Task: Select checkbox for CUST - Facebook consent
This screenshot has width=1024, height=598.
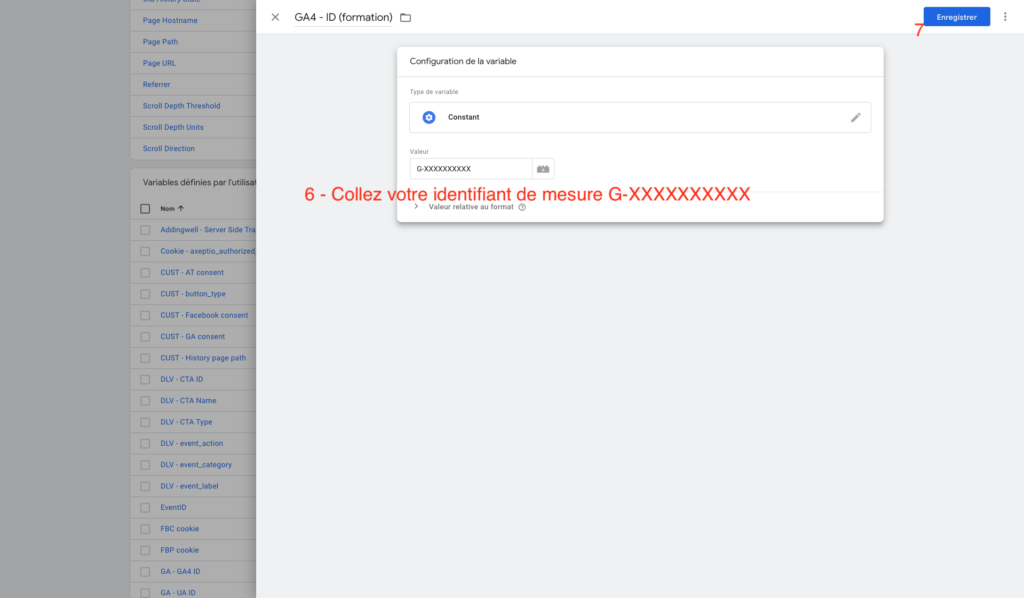Action: pyautogui.click(x=145, y=315)
